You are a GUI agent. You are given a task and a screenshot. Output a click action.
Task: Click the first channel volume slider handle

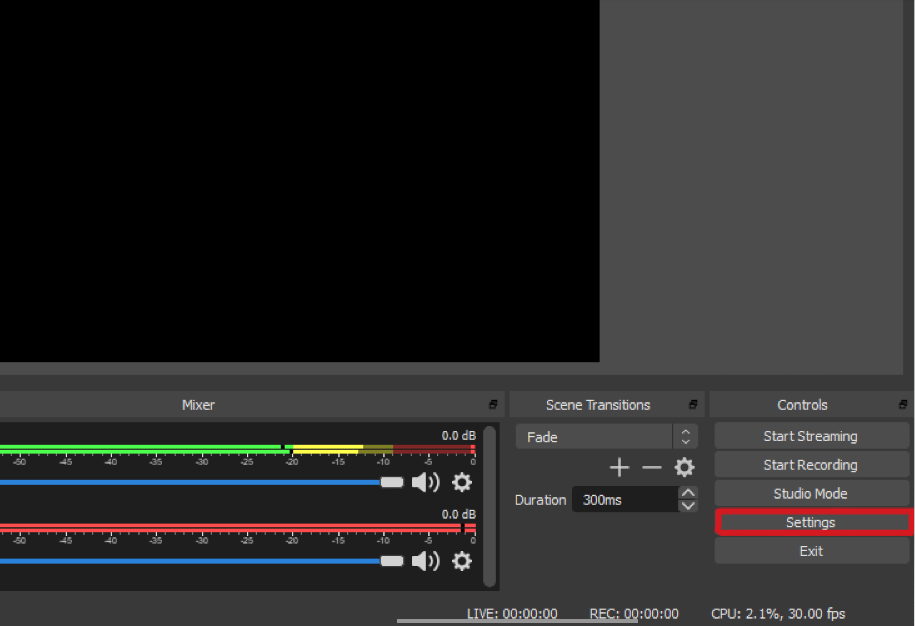[392, 482]
